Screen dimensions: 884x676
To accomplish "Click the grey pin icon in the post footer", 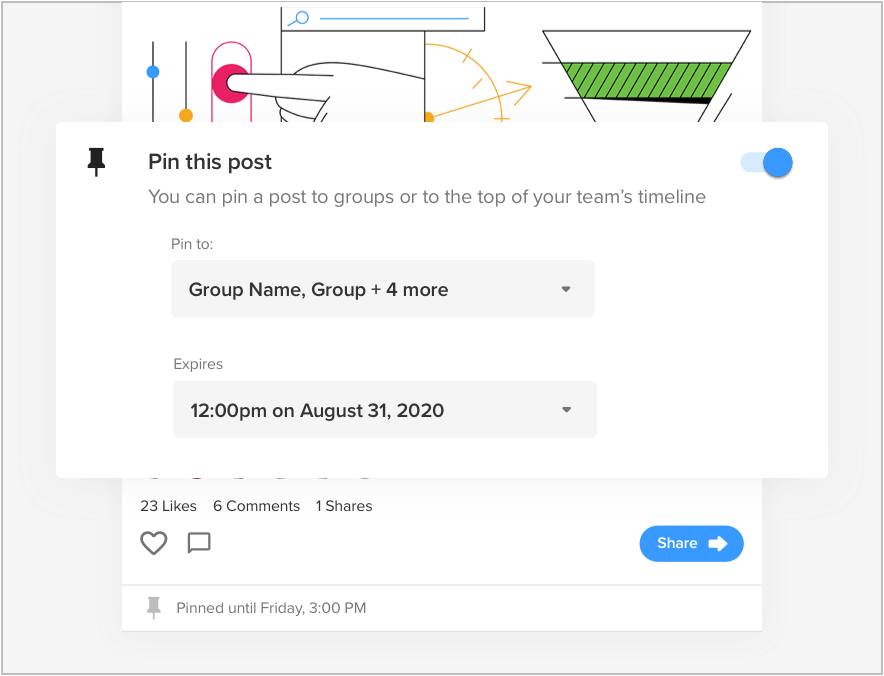I will [153, 607].
